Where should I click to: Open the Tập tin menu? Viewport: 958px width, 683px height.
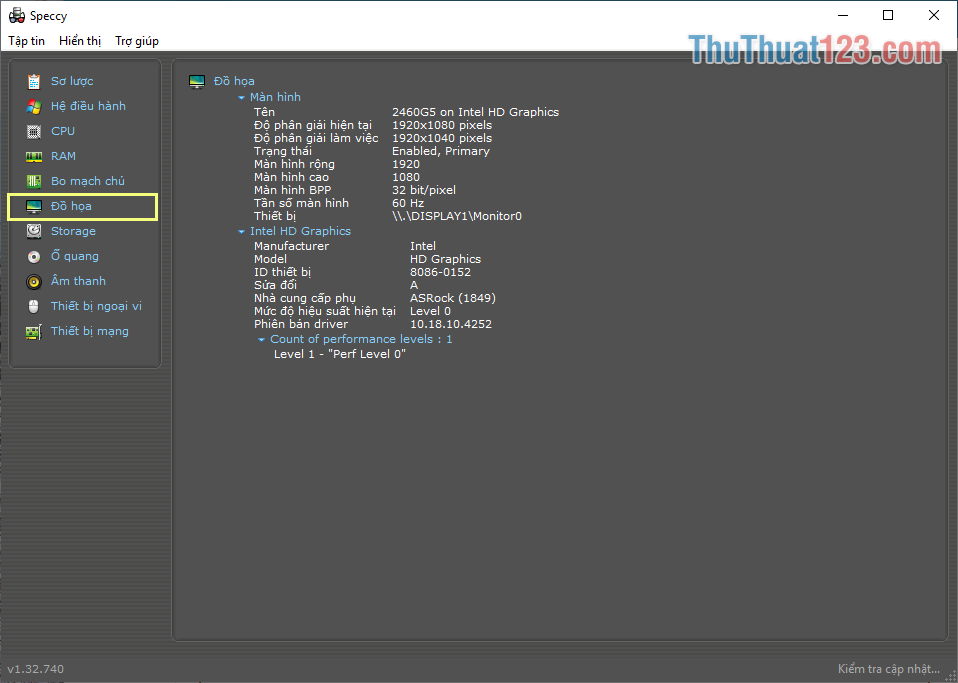click(x=26, y=41)
